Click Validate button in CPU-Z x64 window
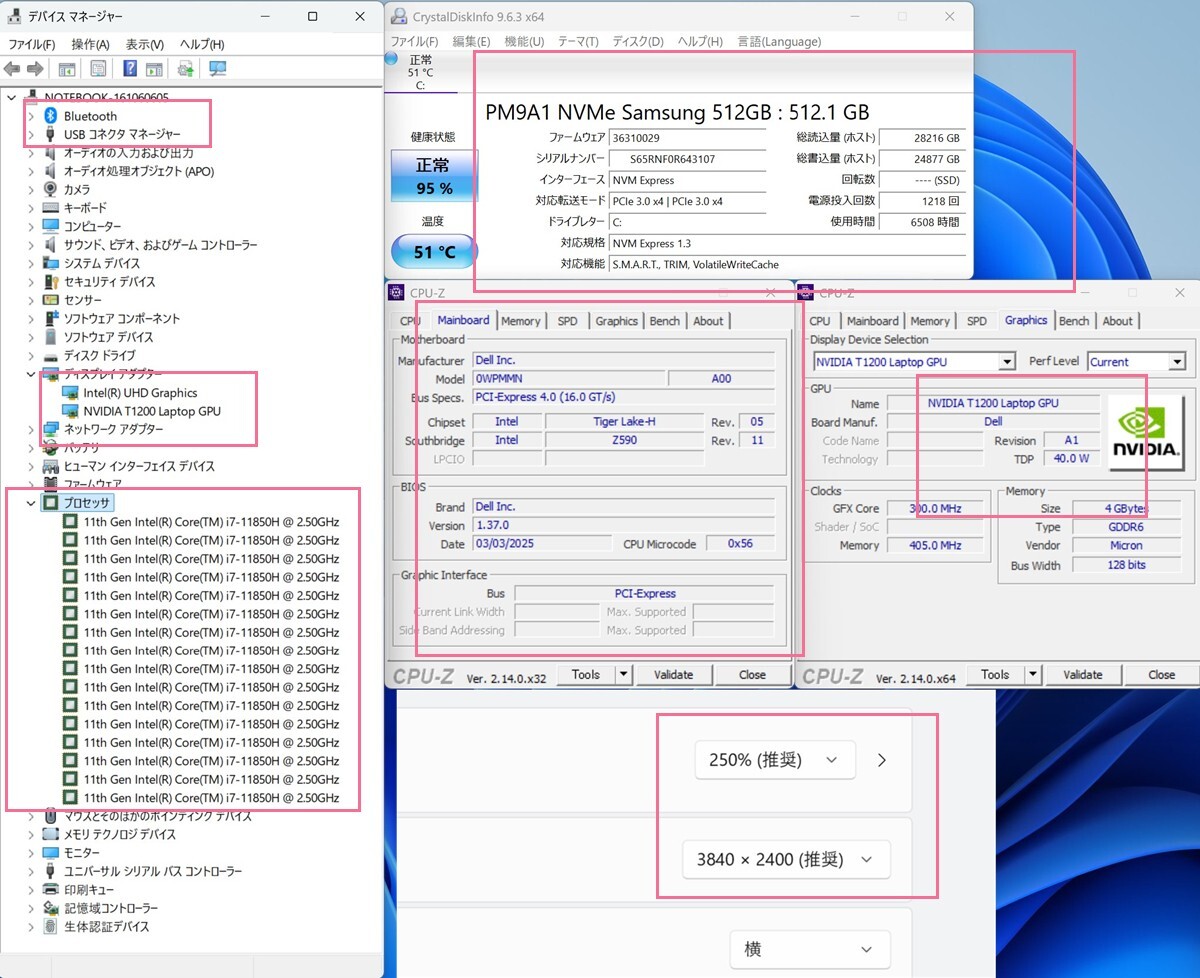Image resolution: width=1200 pixels, height=978 pixels. click(1082, 675)
